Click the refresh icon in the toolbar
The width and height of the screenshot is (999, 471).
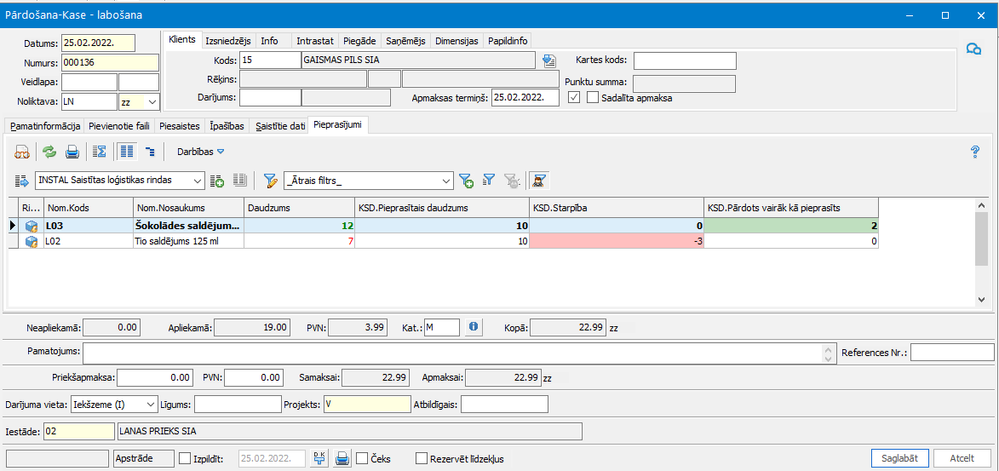(x=48, y=152)
